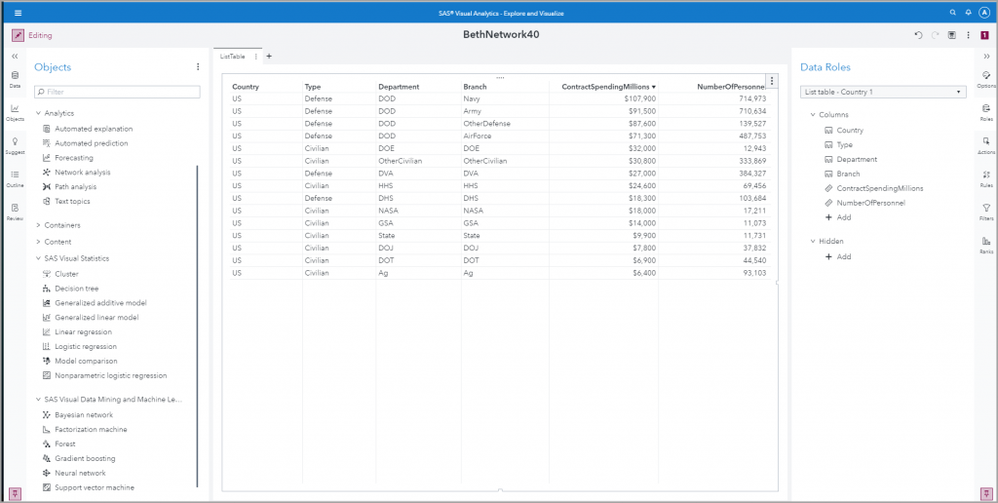Select the Network analysis object
998x503 pixels.
click(x=82, y=173)
